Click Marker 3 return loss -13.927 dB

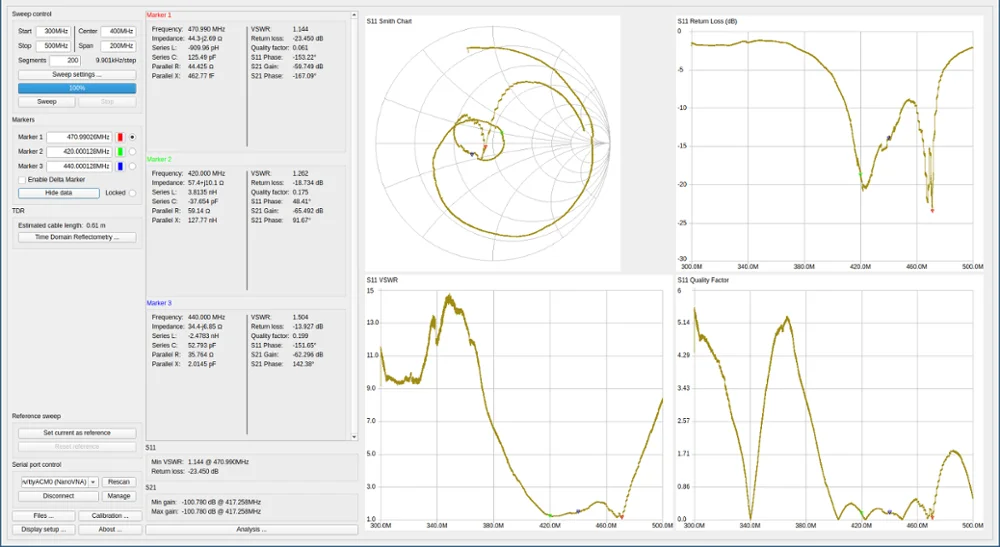pos(308,326)
